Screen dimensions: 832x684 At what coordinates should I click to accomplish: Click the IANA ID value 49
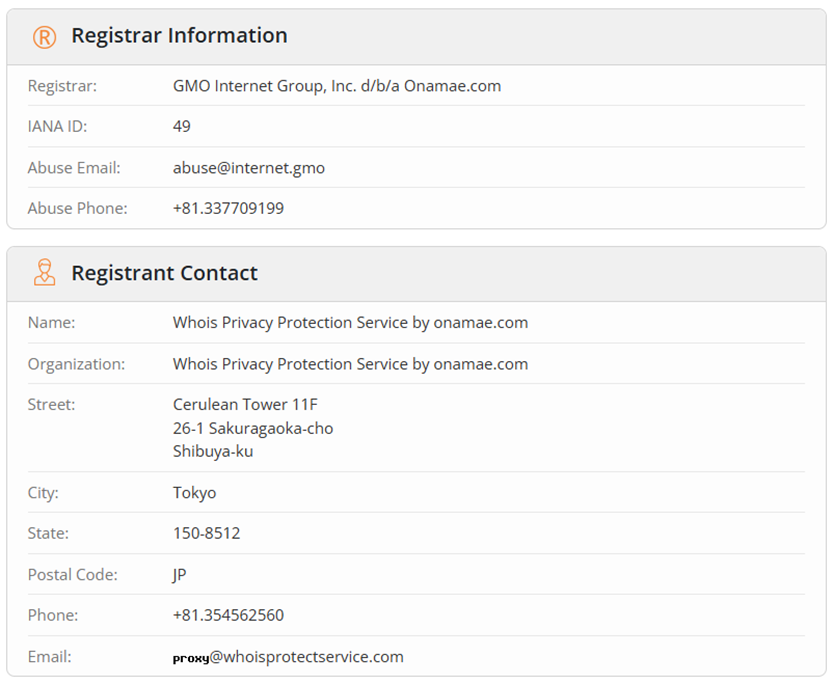(181, 126)
